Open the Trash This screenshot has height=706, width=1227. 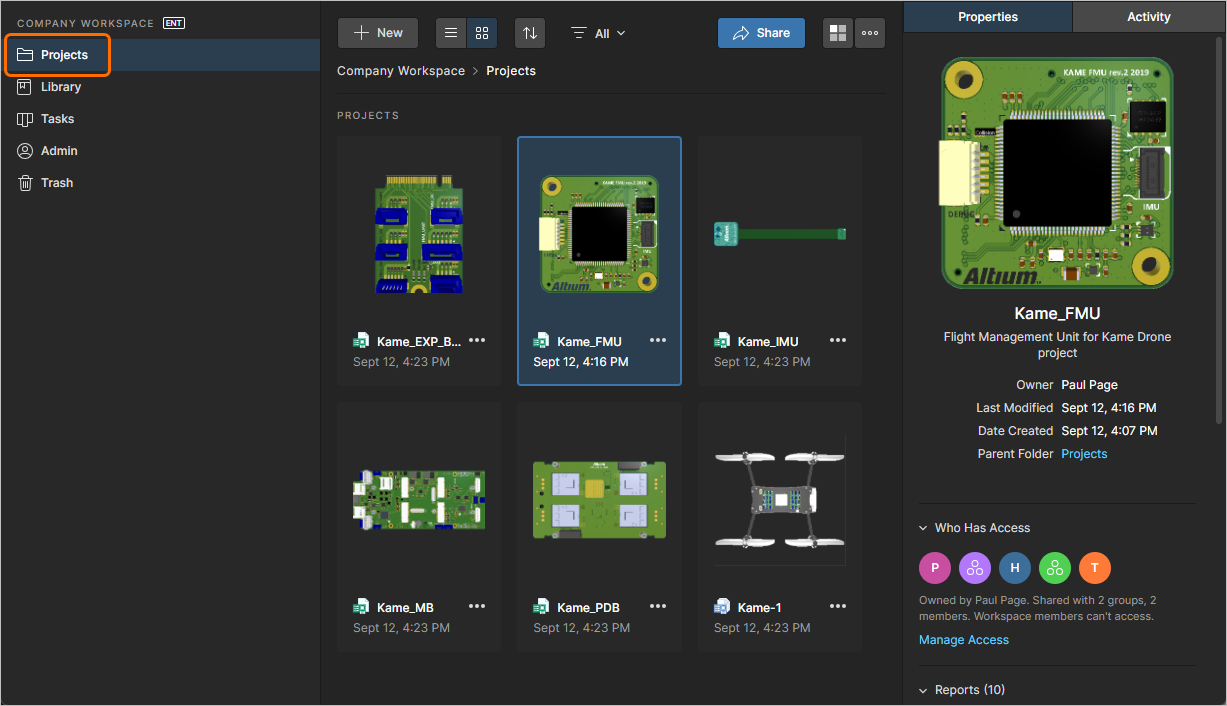coord(57,182)
